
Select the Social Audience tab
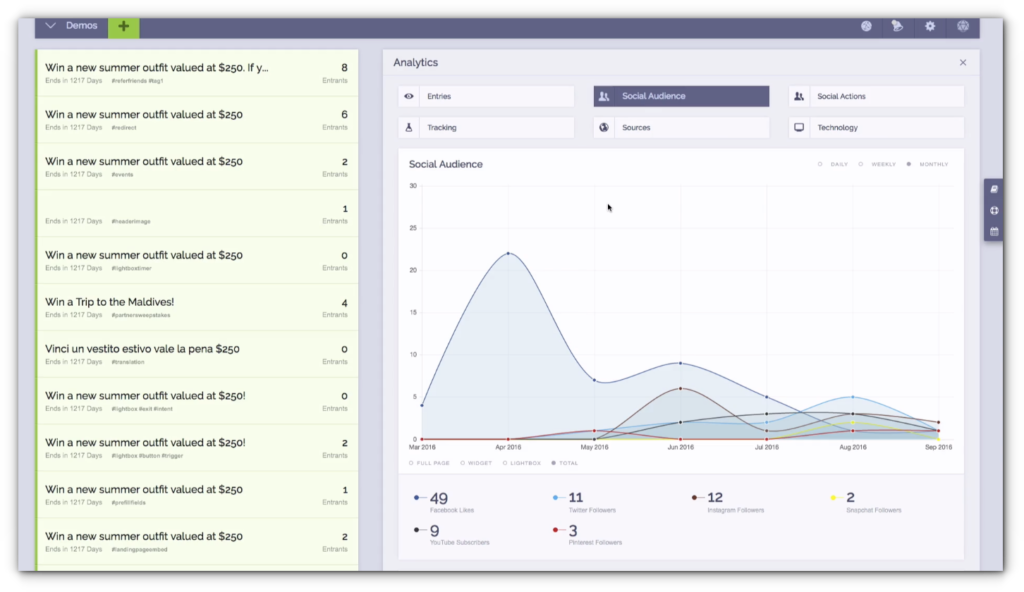[x=681, y=96]
